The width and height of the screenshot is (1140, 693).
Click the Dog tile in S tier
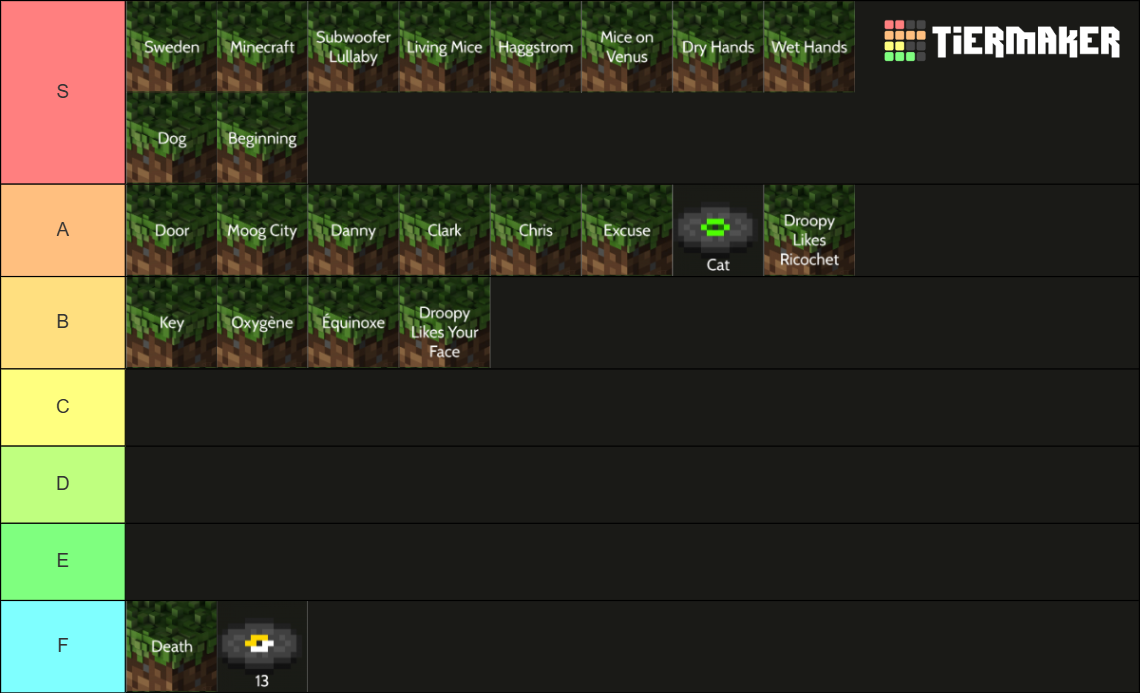click(x=172, y=138)
